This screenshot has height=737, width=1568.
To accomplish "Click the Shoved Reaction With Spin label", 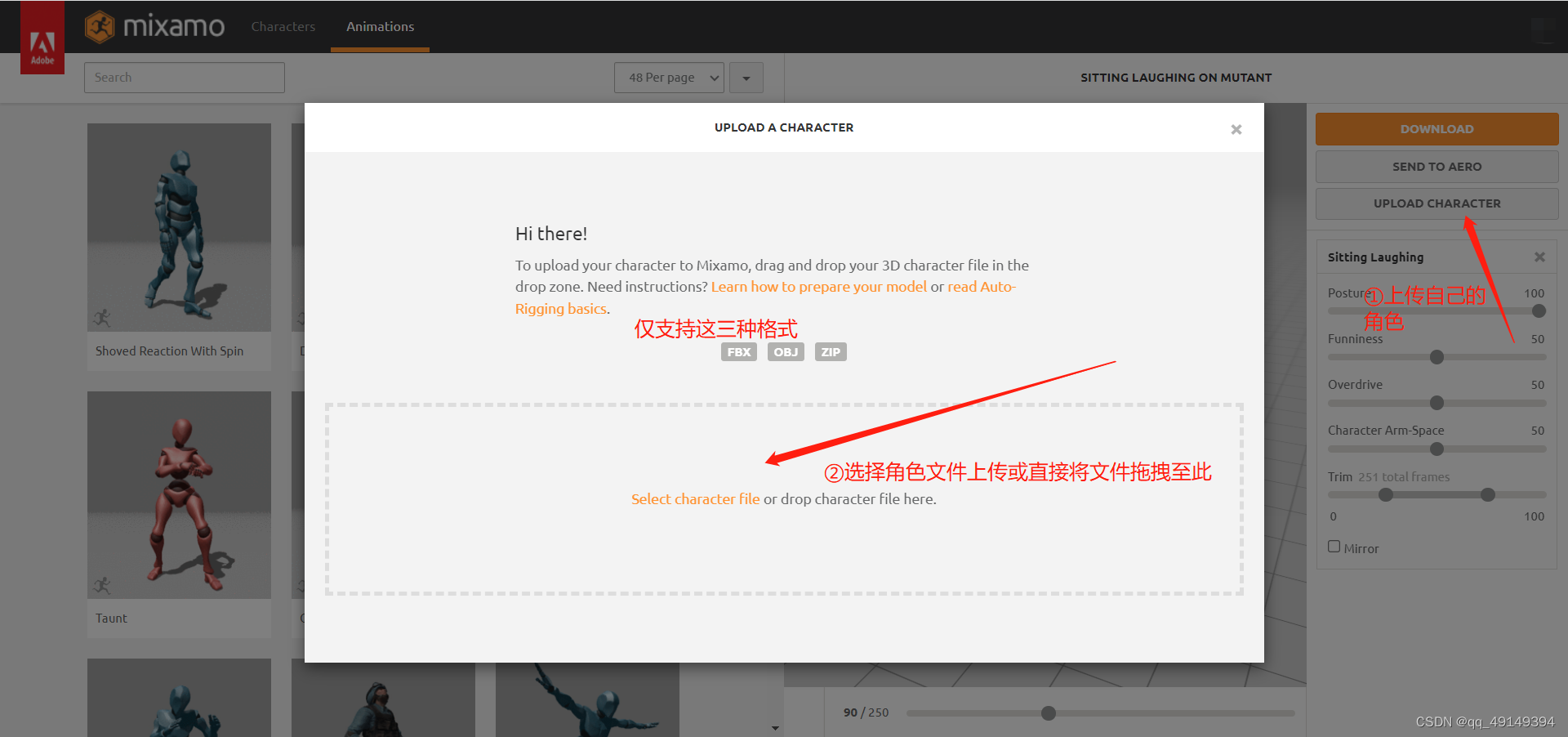I will coord(169,351).
